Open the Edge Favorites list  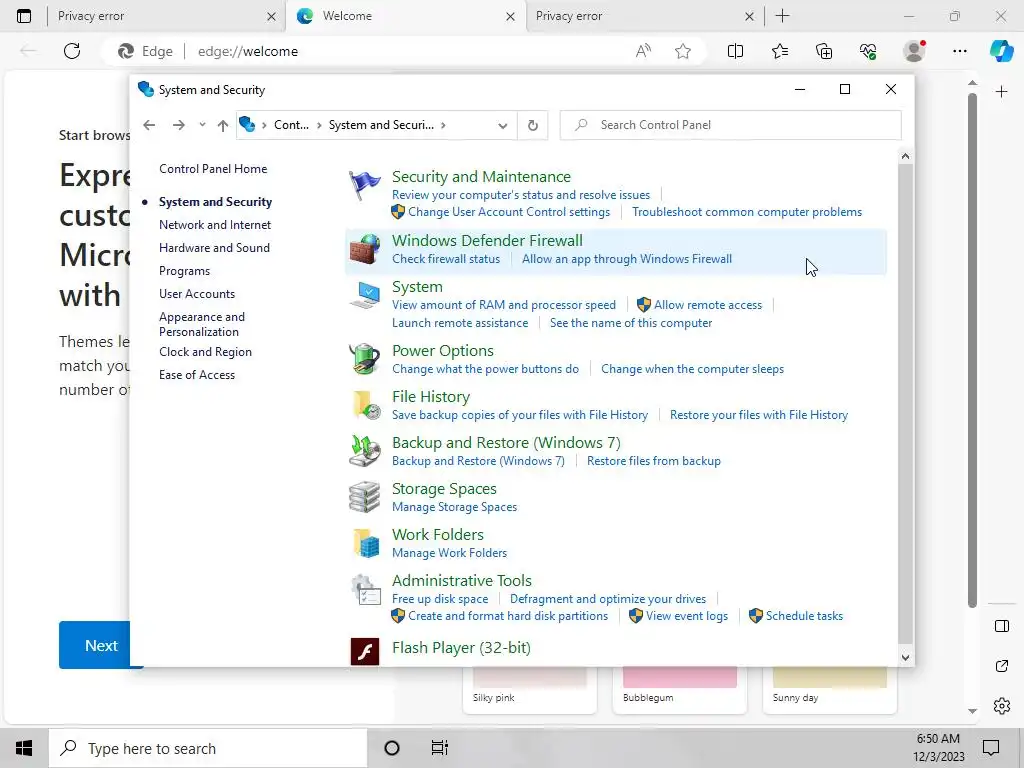780,51
